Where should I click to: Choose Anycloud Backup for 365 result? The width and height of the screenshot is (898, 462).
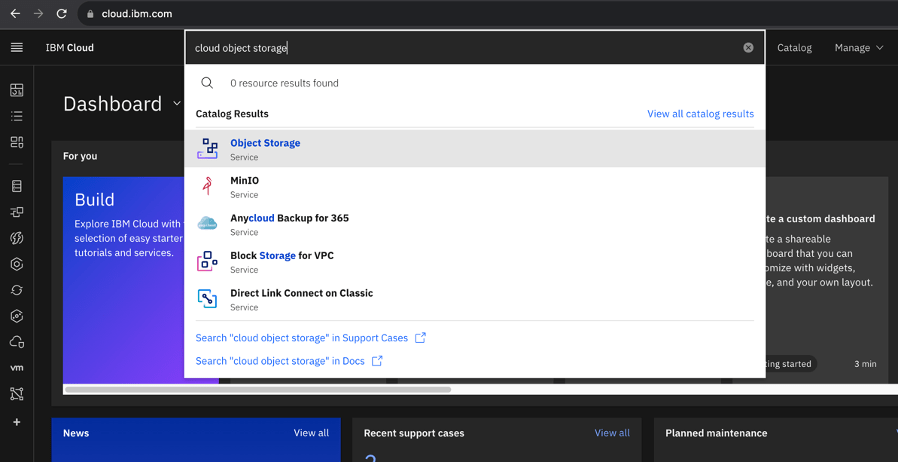click(289, 218)
